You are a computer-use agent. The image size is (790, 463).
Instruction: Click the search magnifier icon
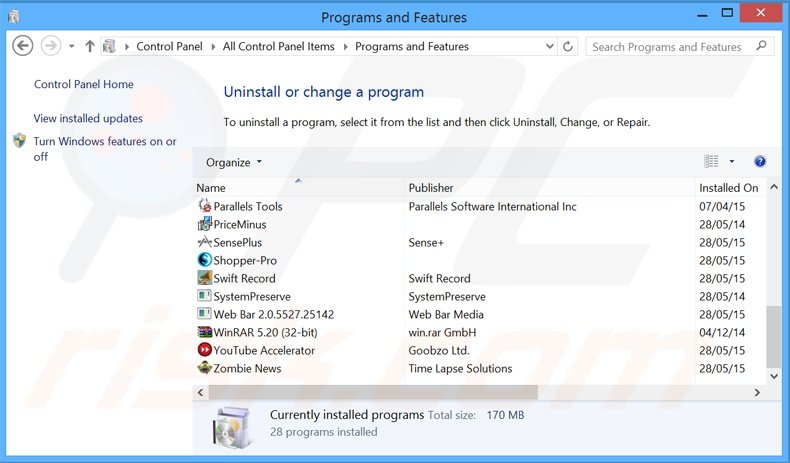[x=761, y=46]
